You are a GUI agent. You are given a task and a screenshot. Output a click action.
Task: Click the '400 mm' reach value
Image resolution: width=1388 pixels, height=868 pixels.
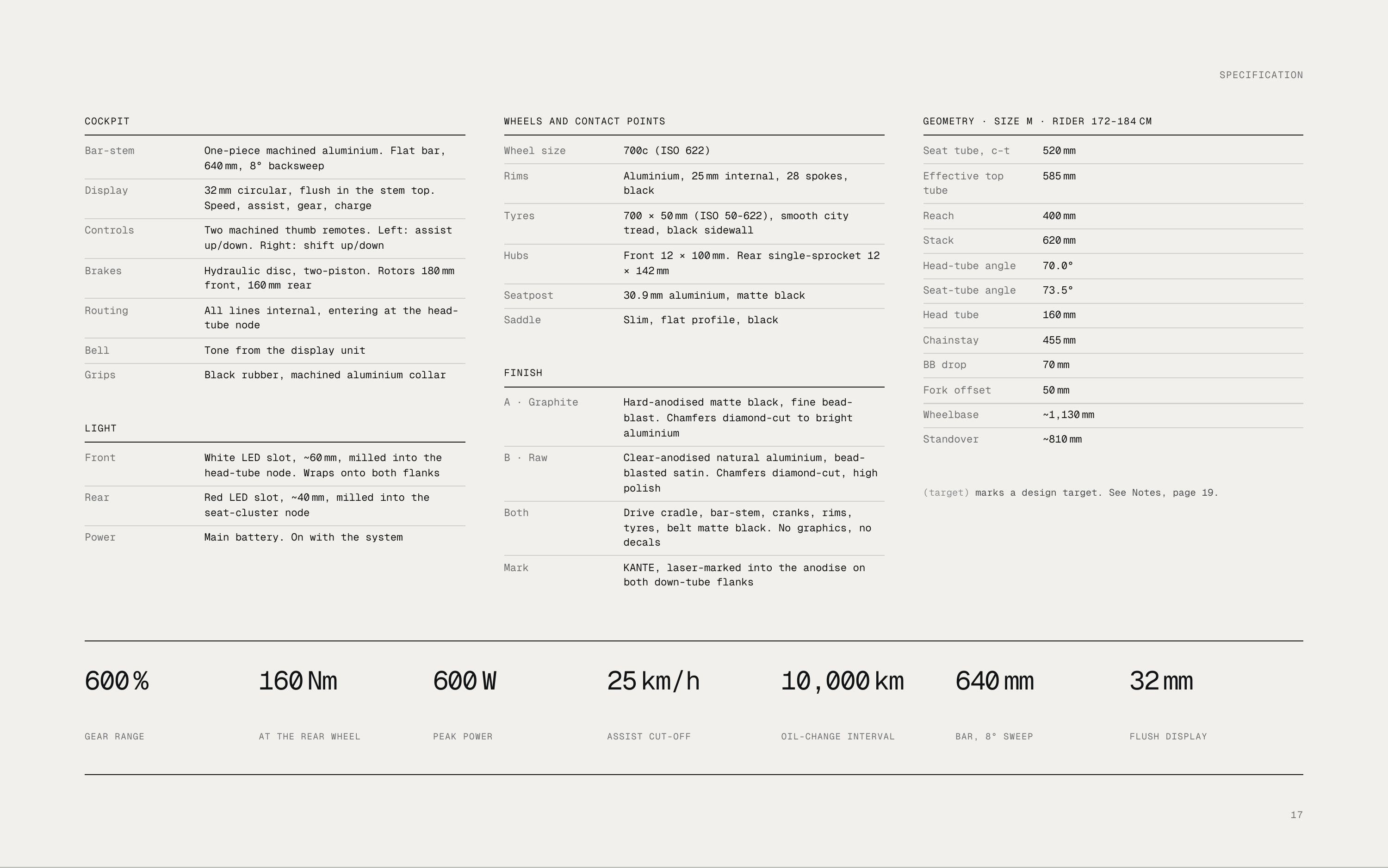tap(1060, 216)
